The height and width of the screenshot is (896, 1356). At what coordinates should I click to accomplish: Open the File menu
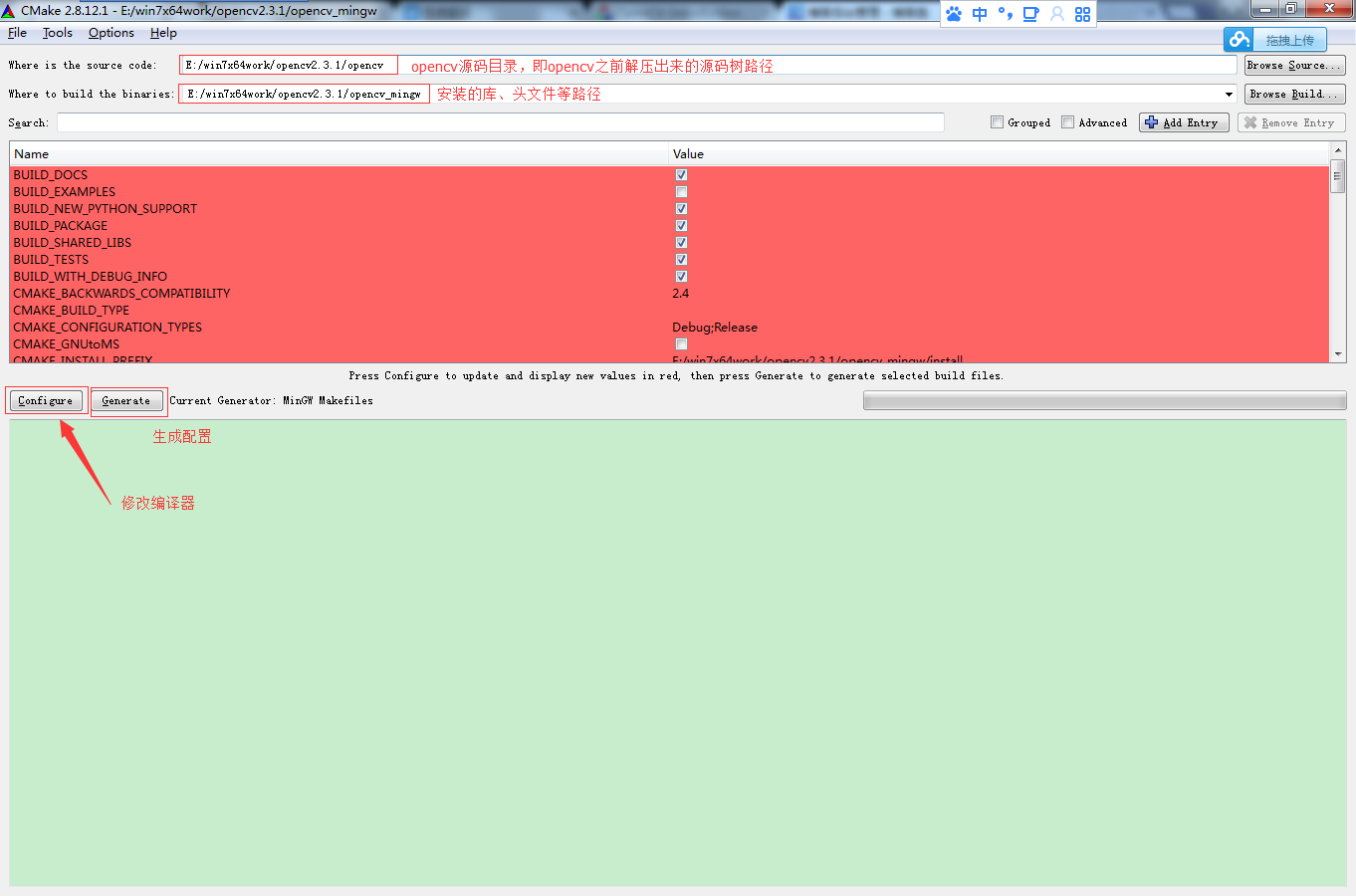coord(17,33)
